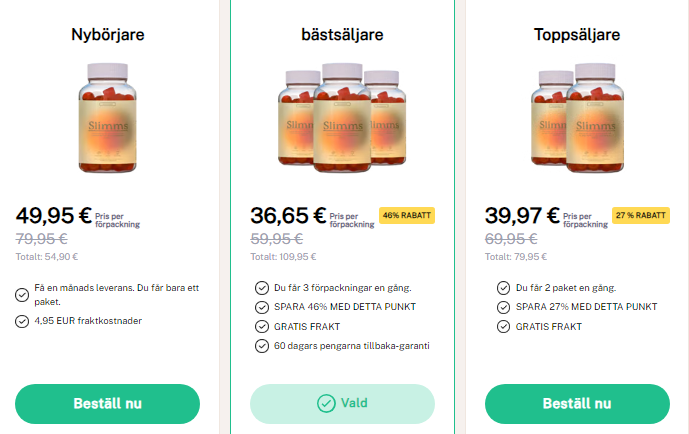Image resolution: width=689 pixels, height=434 pixels.
Task: Click the selected 'Vald' button
Action: click(342, 404)
